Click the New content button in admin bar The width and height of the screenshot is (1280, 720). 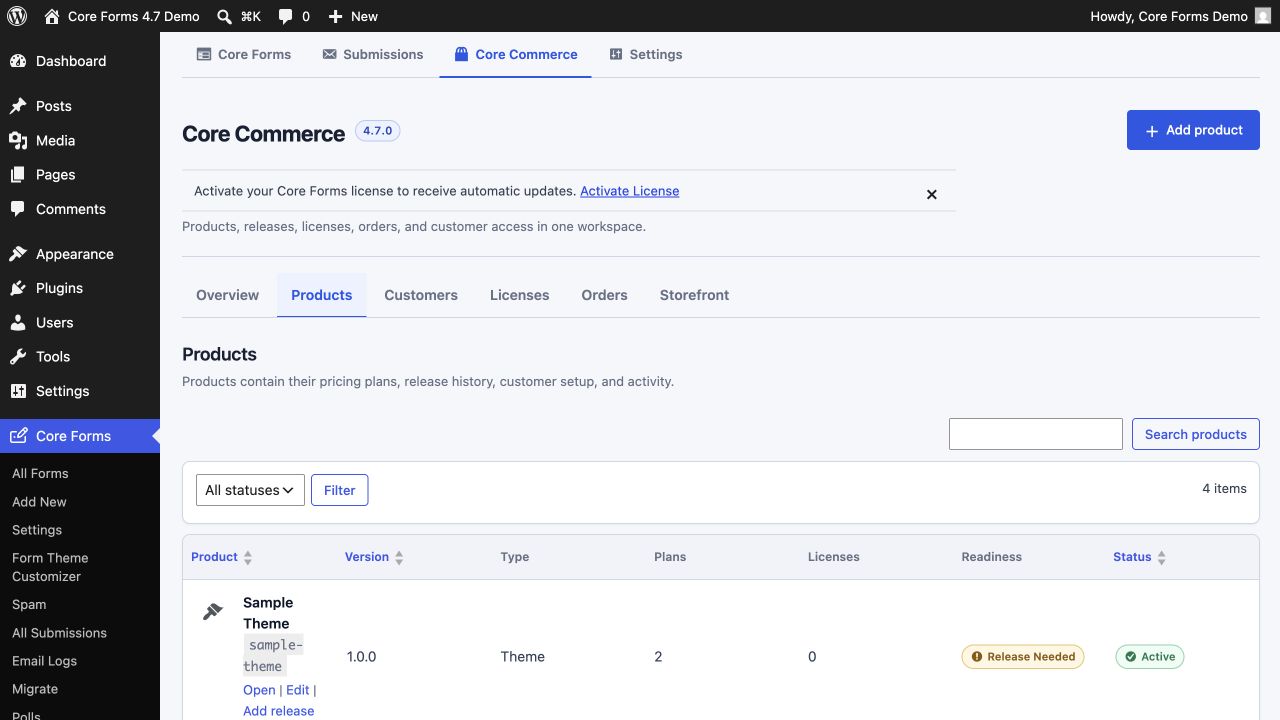[x=353, y=16]
